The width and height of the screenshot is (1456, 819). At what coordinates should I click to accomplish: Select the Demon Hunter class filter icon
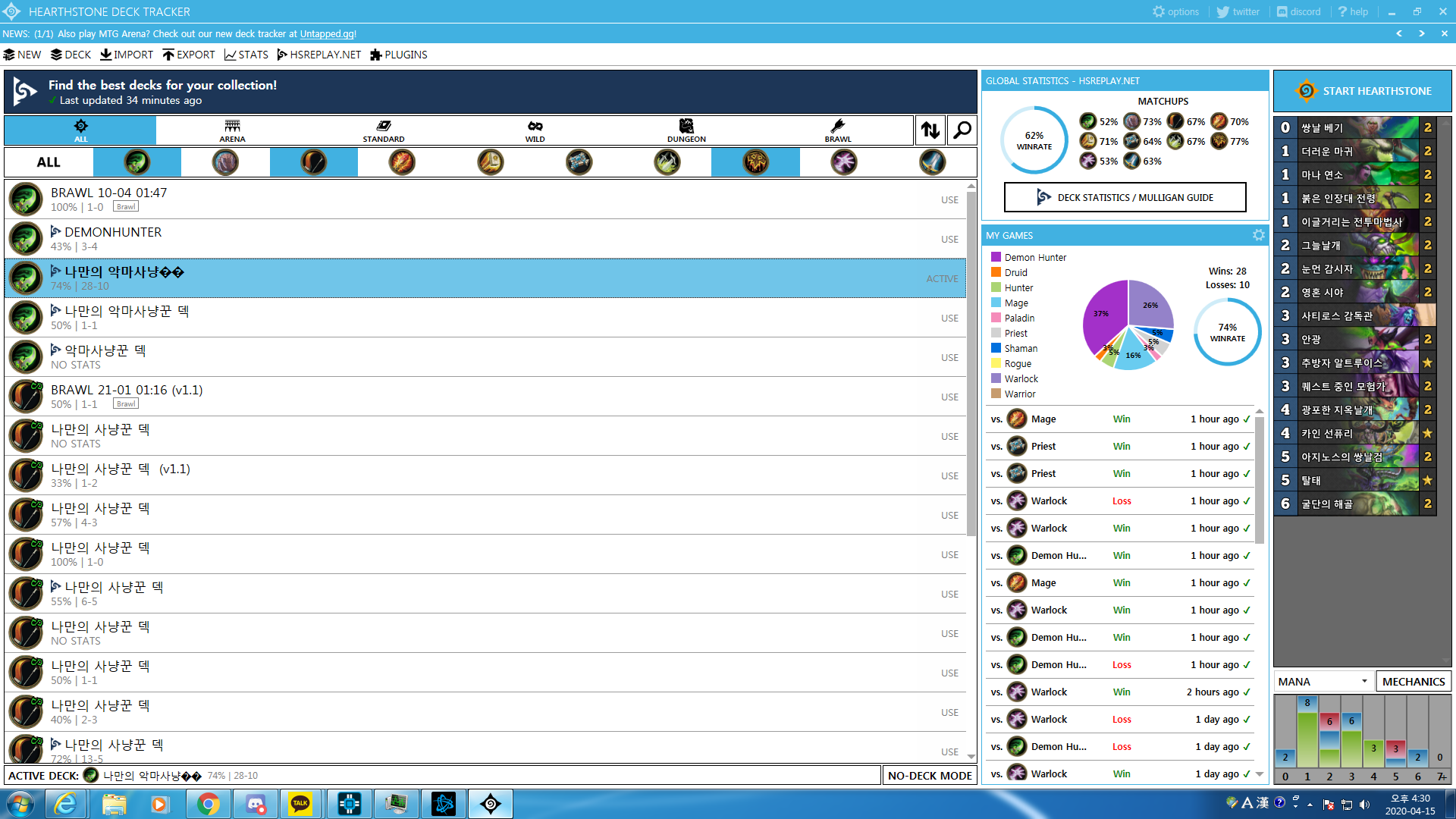click(137, 162)
